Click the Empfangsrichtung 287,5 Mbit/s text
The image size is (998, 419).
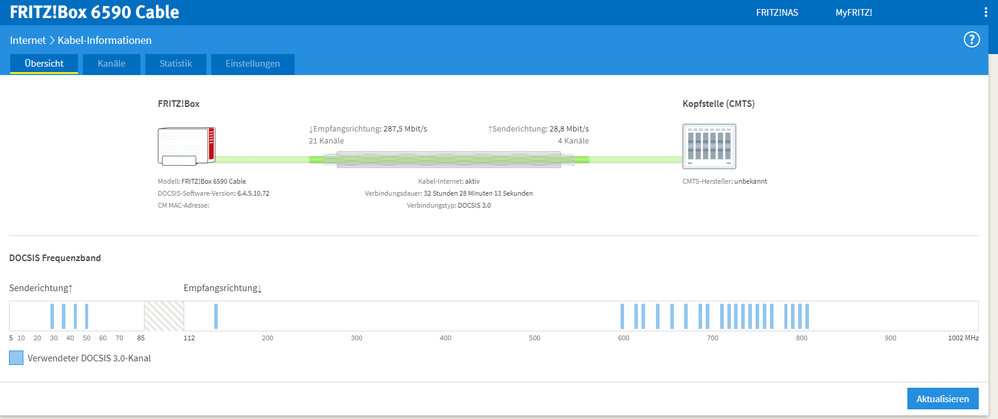tap(367, 129)
